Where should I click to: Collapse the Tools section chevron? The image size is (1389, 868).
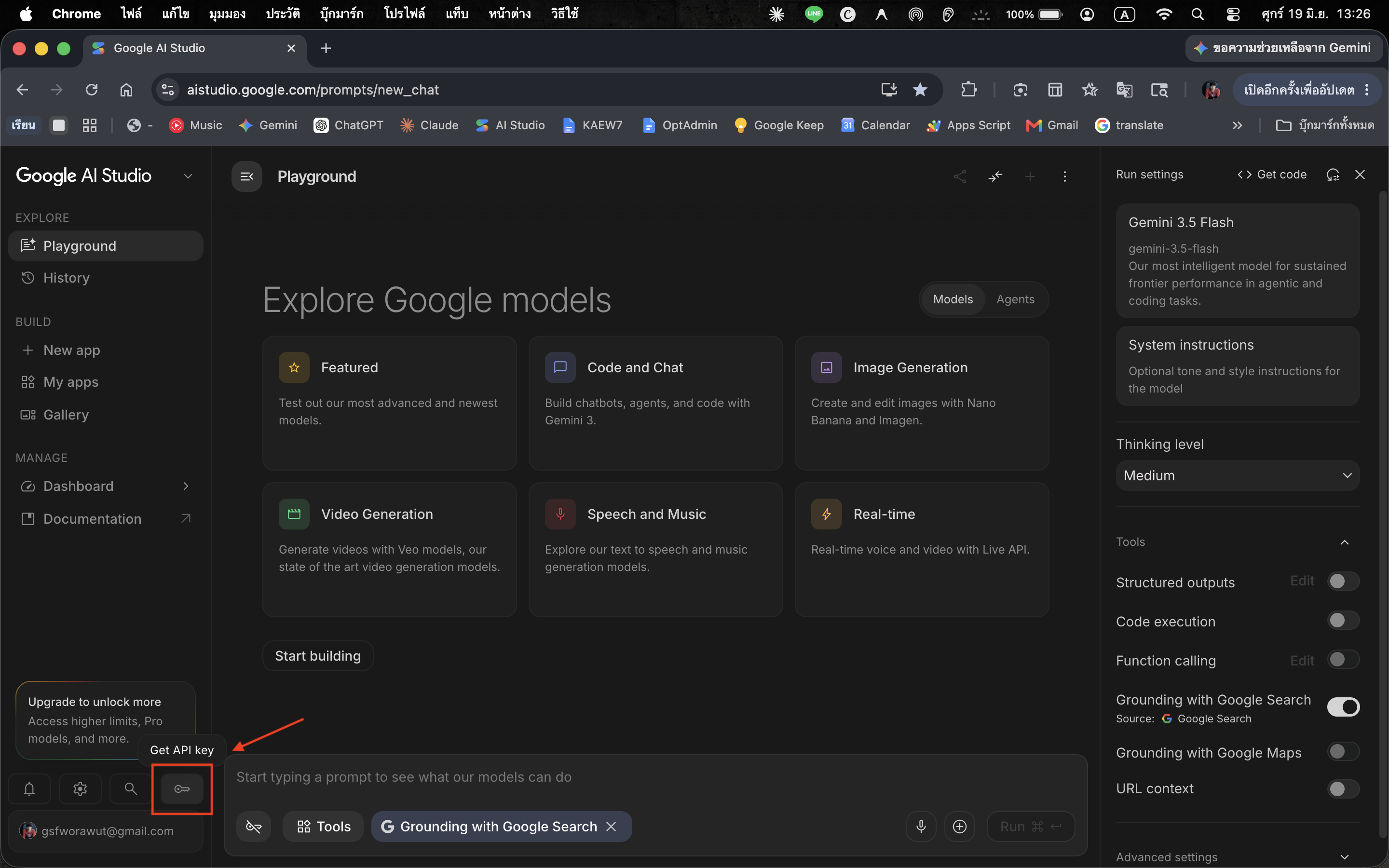(1344, 542)
